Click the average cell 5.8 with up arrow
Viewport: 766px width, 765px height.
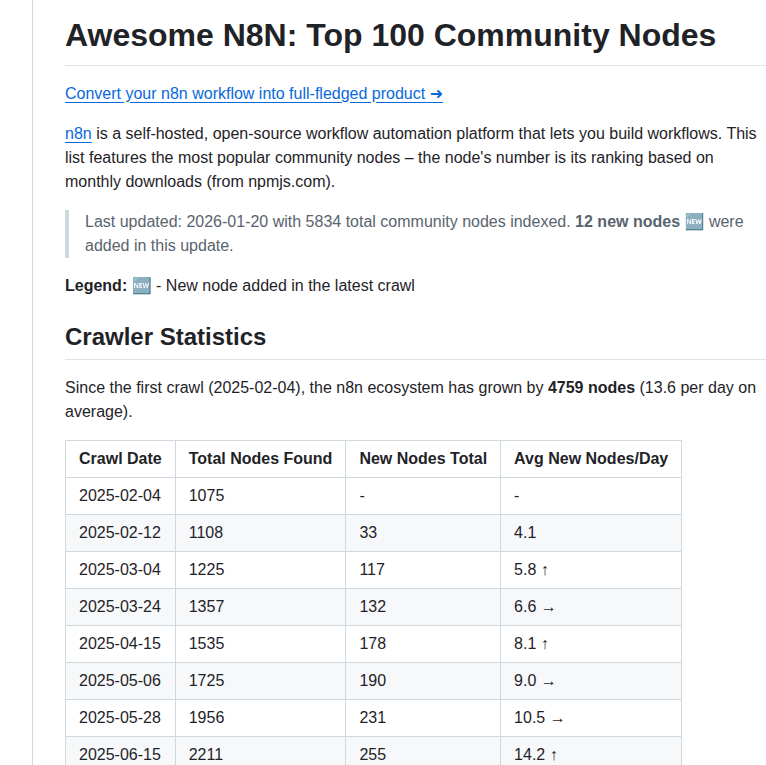click(591, 570)
